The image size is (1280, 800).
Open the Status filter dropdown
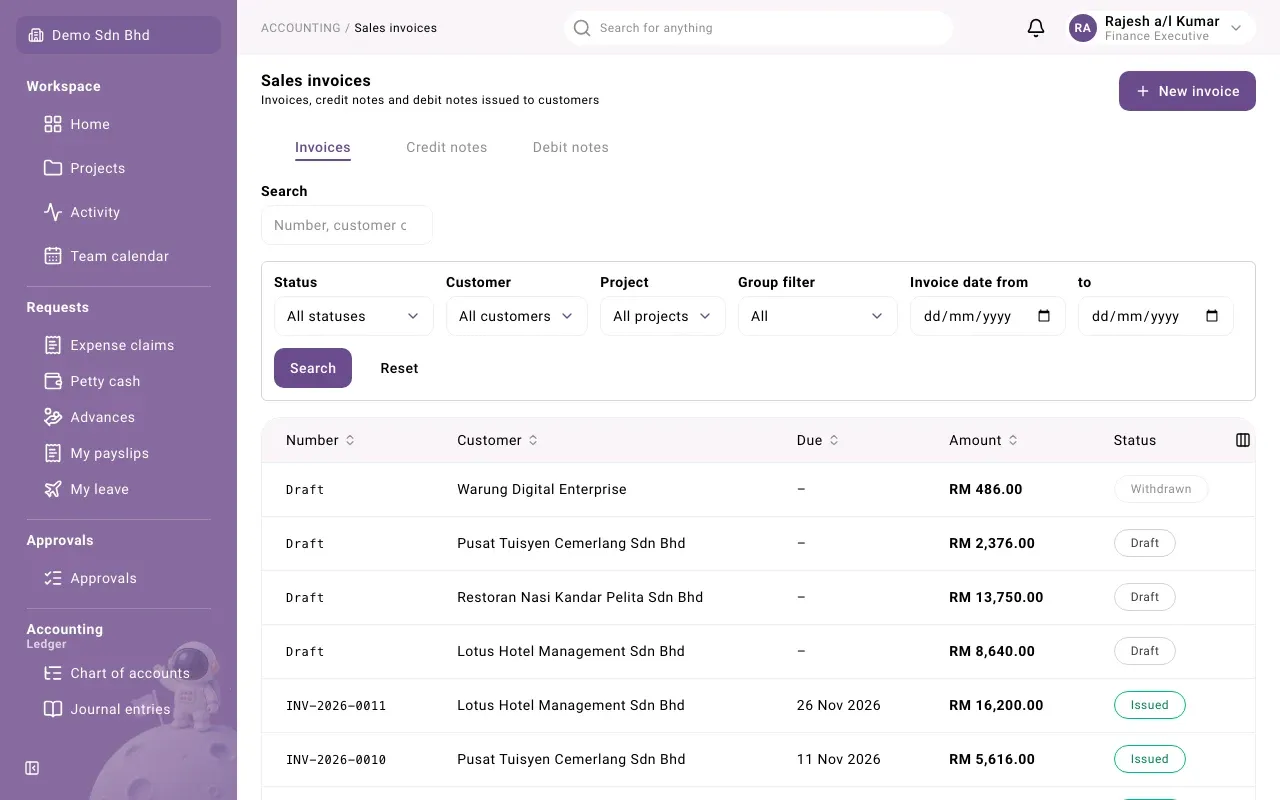coord(353,316)
